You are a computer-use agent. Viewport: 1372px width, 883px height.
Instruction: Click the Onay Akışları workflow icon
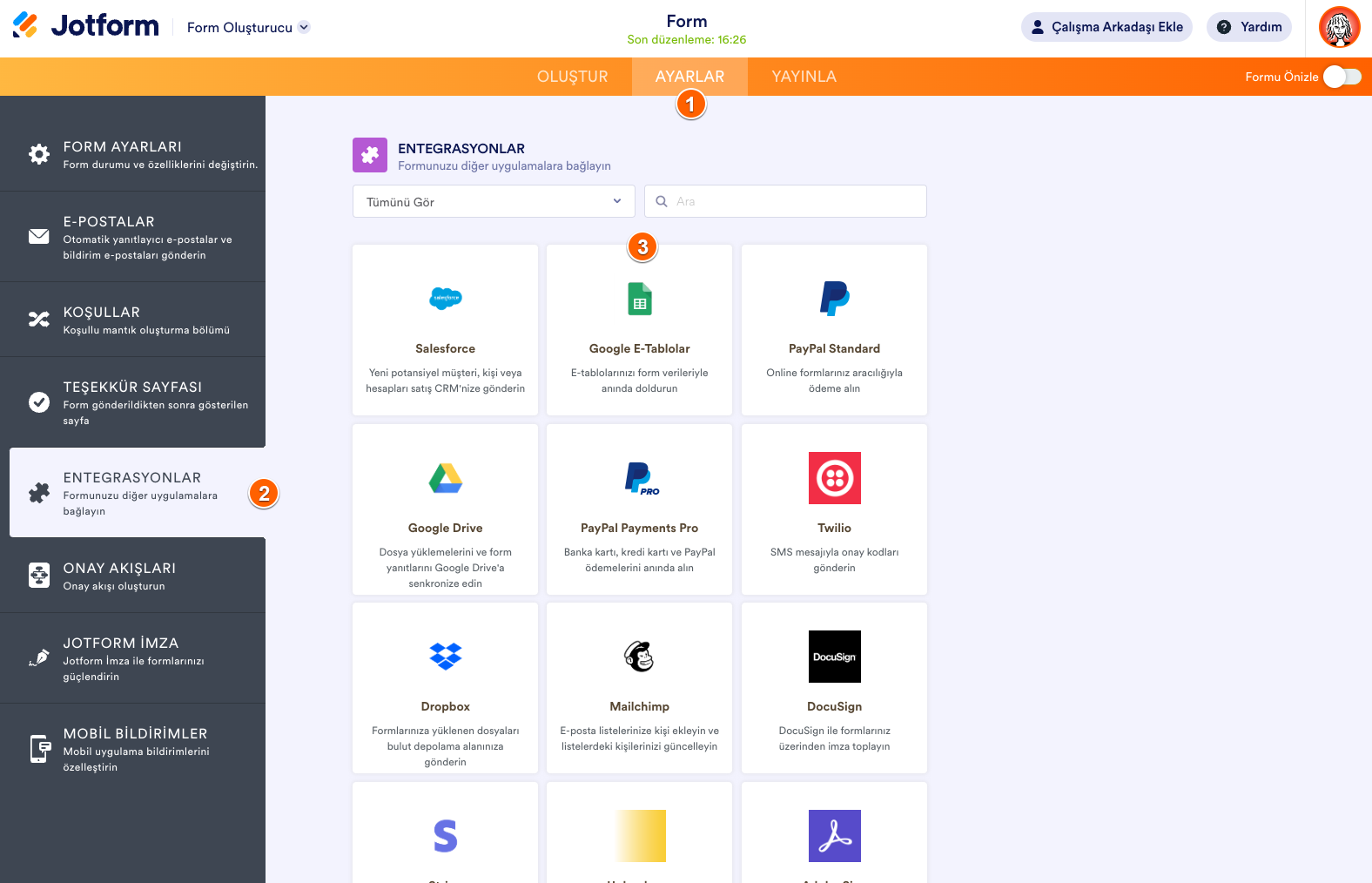coord(39,576)
